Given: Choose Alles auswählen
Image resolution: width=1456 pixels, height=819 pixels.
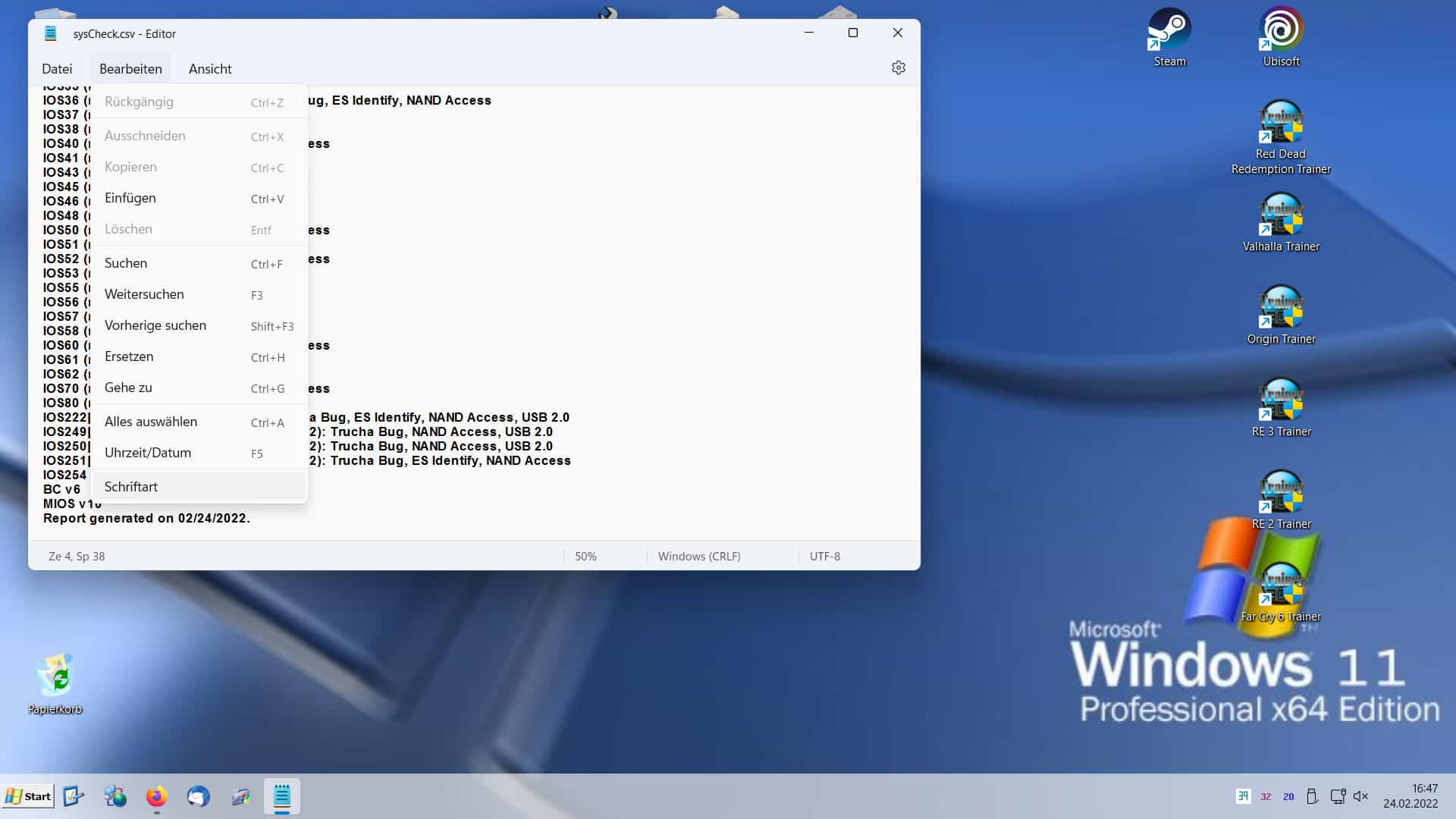Looking at the screenshot, I should (199, 422).
